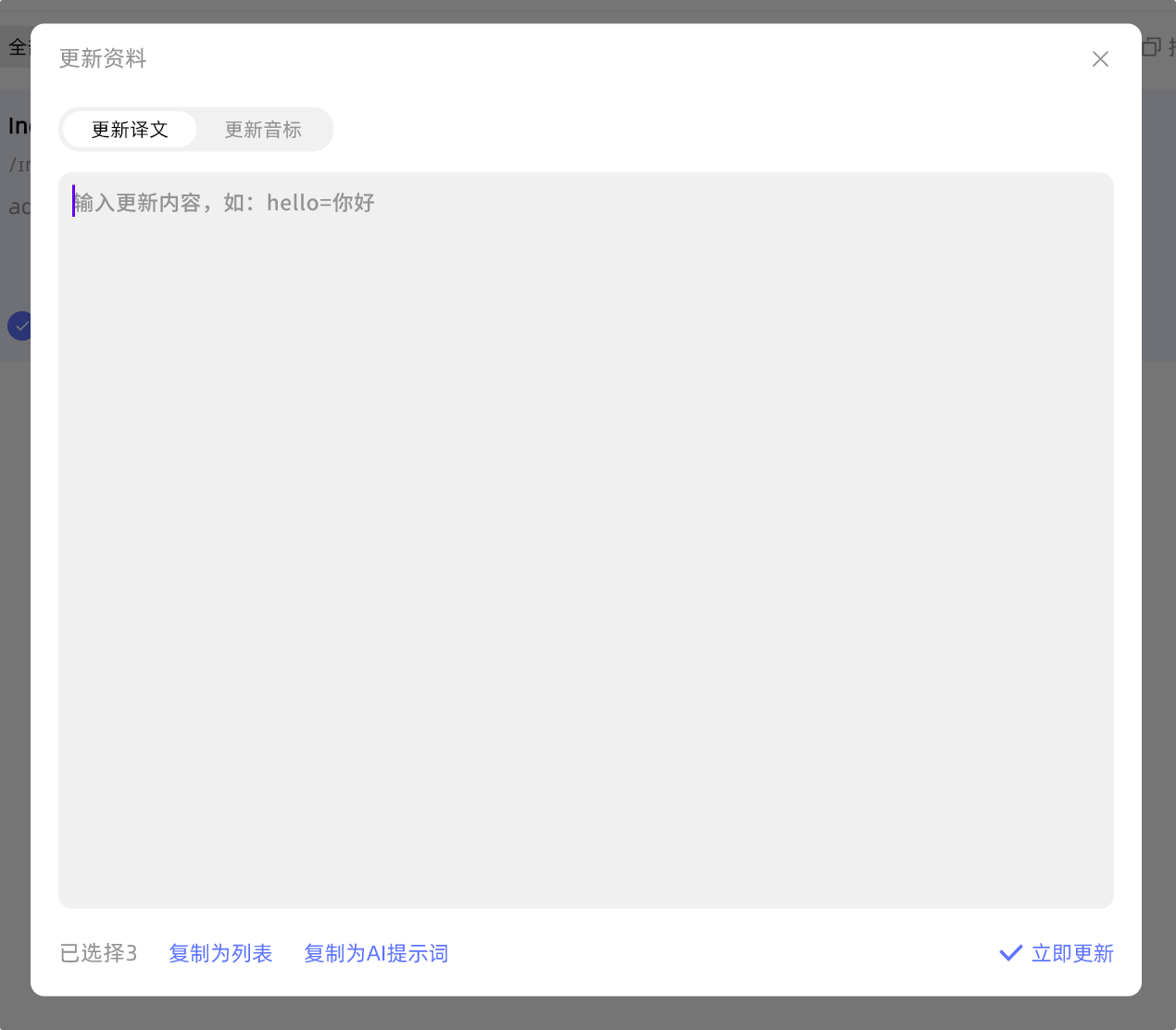Close the 更新资料 dialog with X

pos(1100,59)
